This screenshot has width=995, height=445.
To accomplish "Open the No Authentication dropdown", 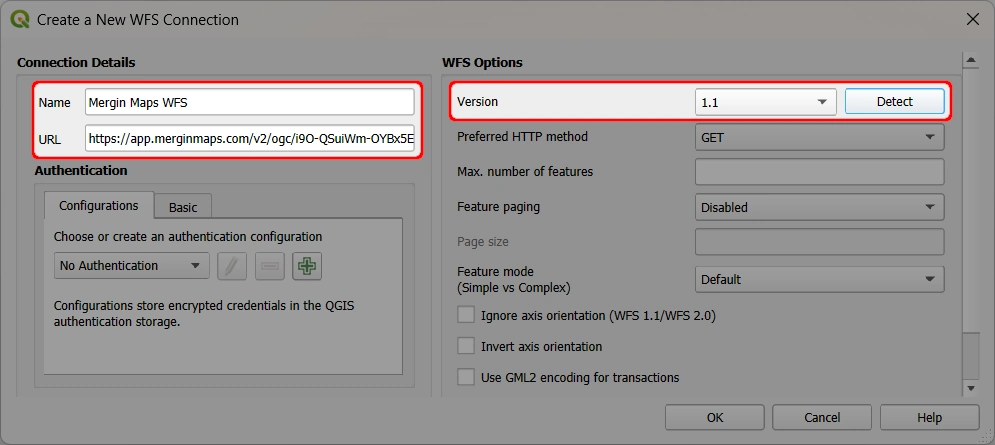I will click(131, 265).
